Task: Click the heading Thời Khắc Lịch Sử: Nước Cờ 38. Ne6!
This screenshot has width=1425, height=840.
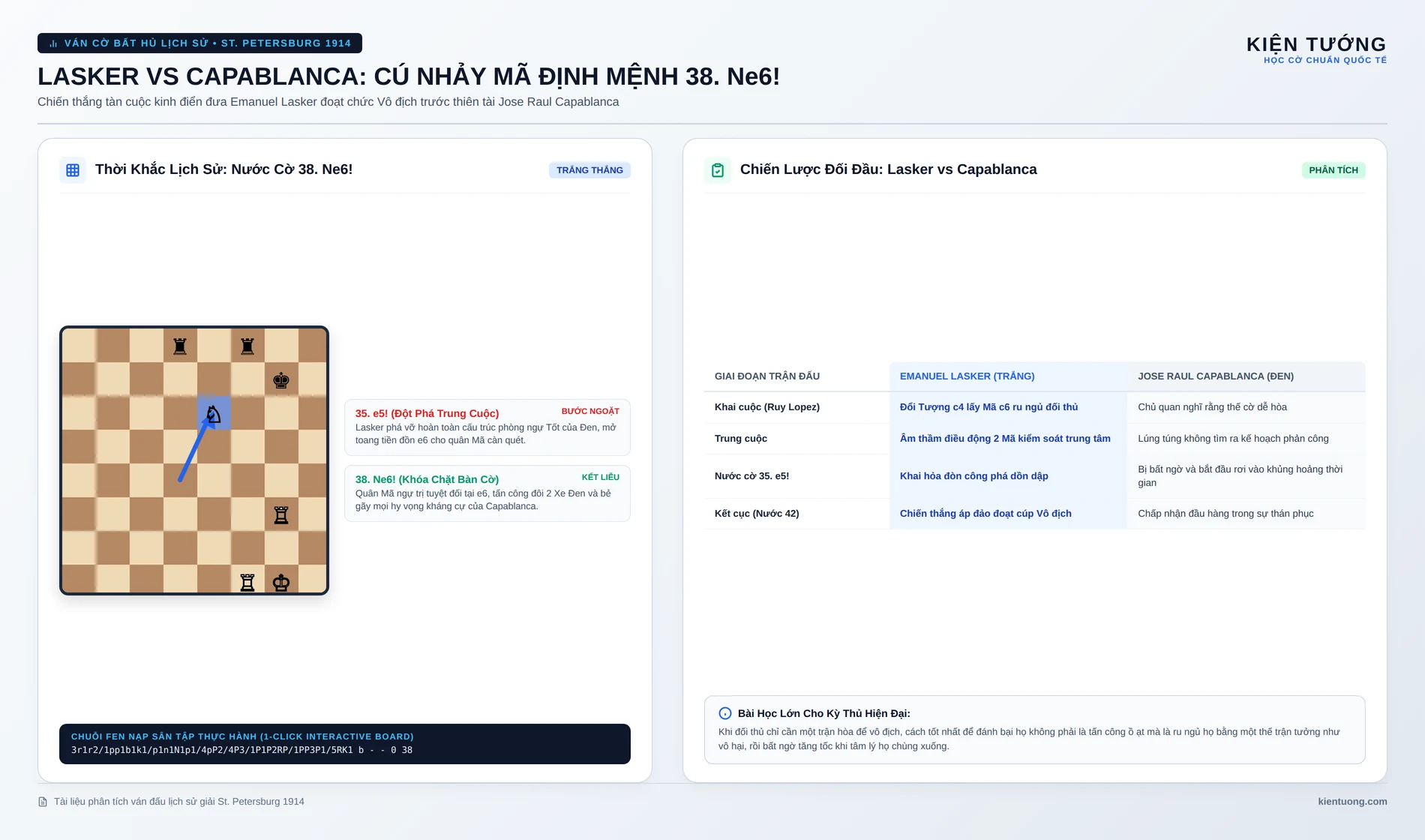Action: click(x=223, y=169)
